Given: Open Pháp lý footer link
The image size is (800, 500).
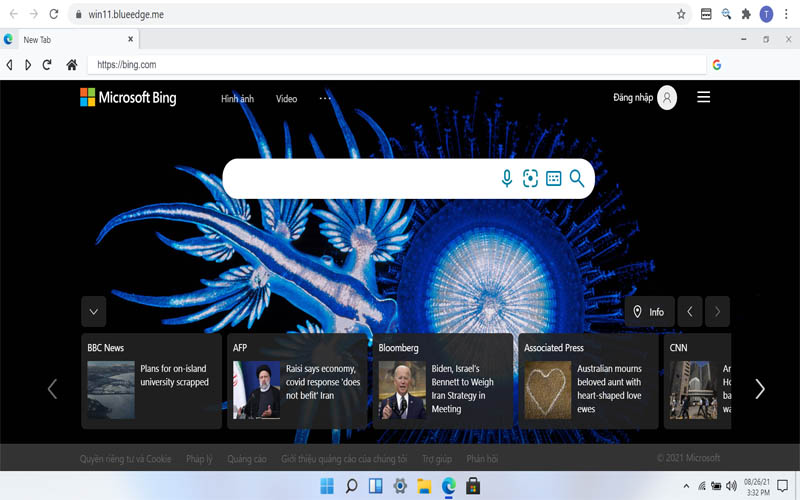Looking at the screenshot, I should [x=199, y=459].
